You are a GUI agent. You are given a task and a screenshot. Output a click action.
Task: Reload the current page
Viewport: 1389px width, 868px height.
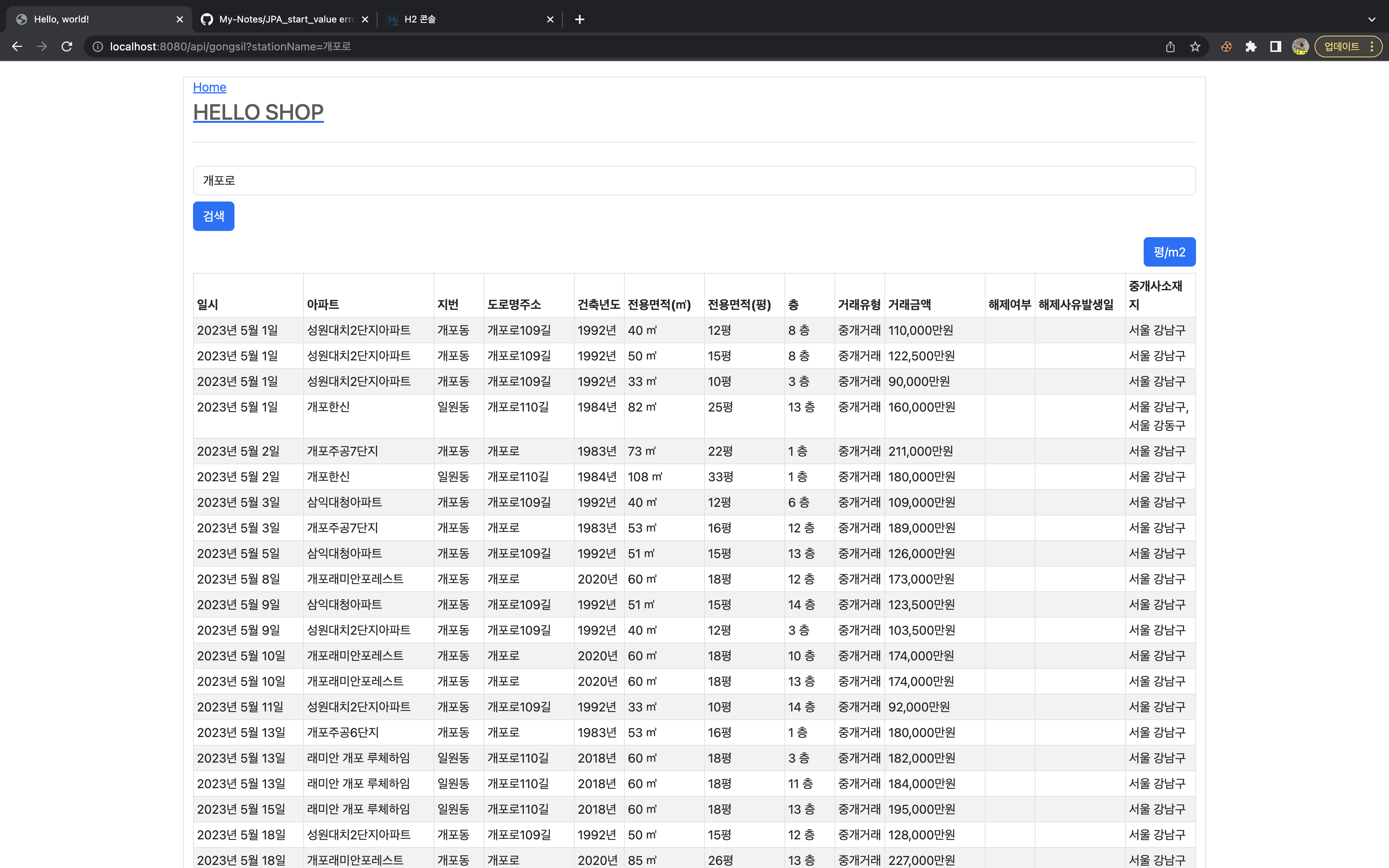point(67,46)
